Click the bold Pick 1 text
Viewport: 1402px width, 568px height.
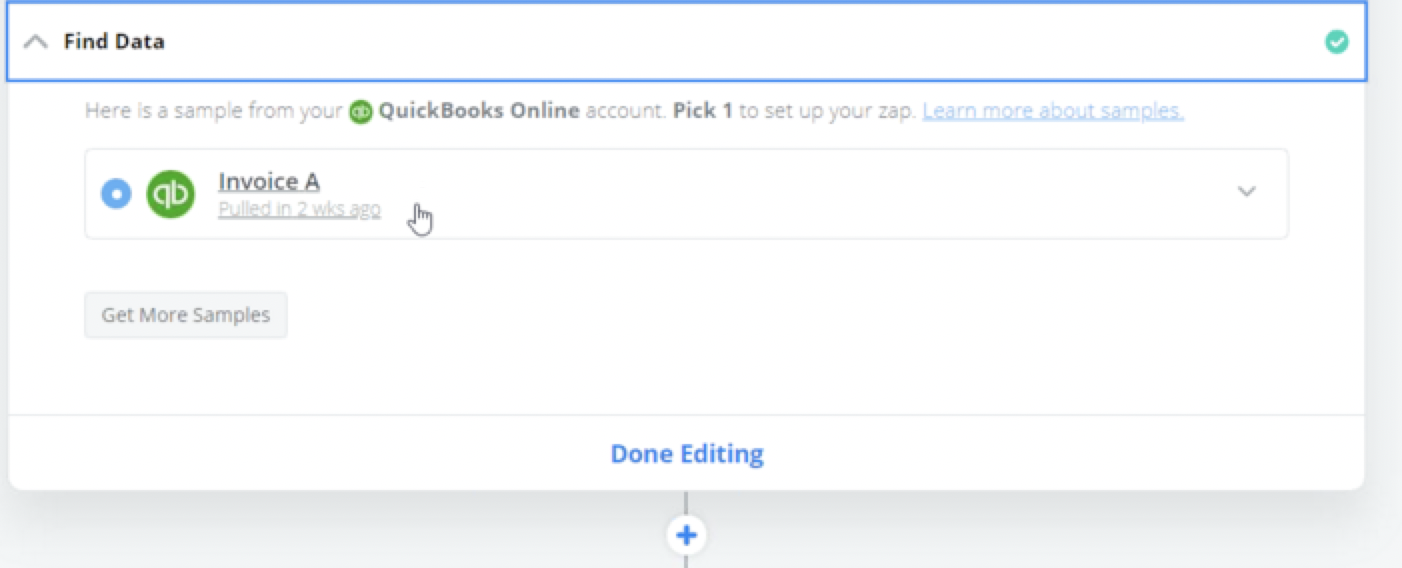[702, 111]
